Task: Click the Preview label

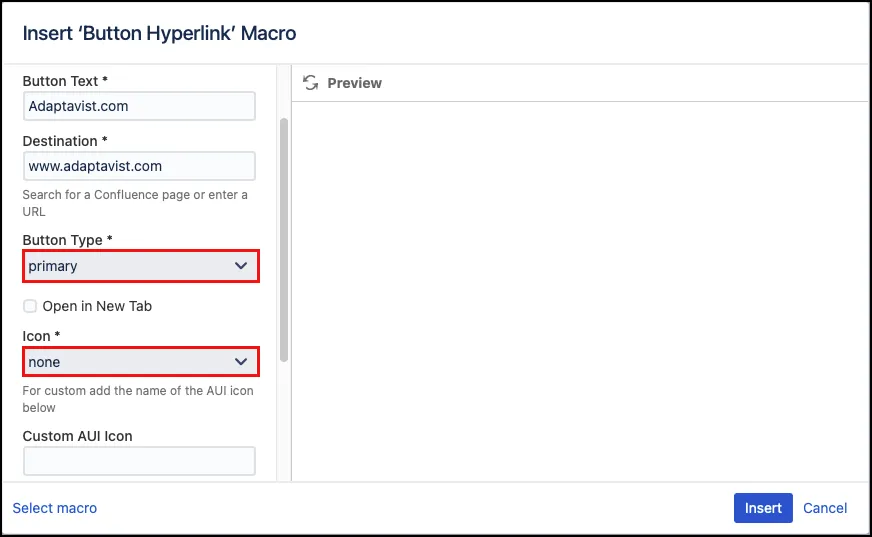Action: [354, 83]
